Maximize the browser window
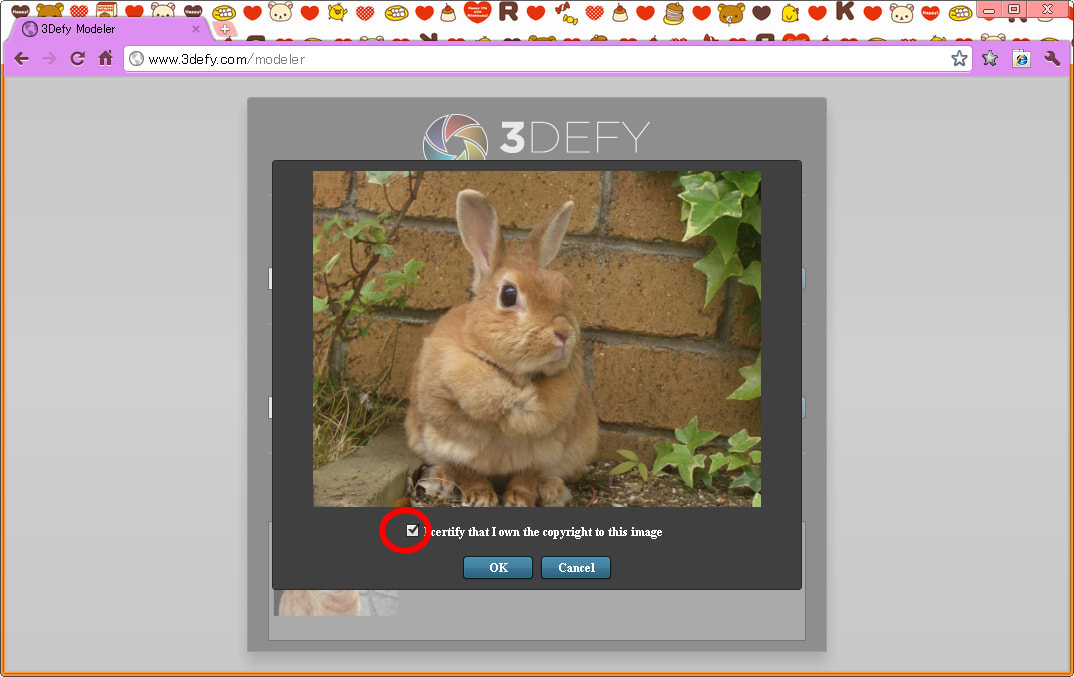This screenshot has width=1074, height=677. 1014,10
